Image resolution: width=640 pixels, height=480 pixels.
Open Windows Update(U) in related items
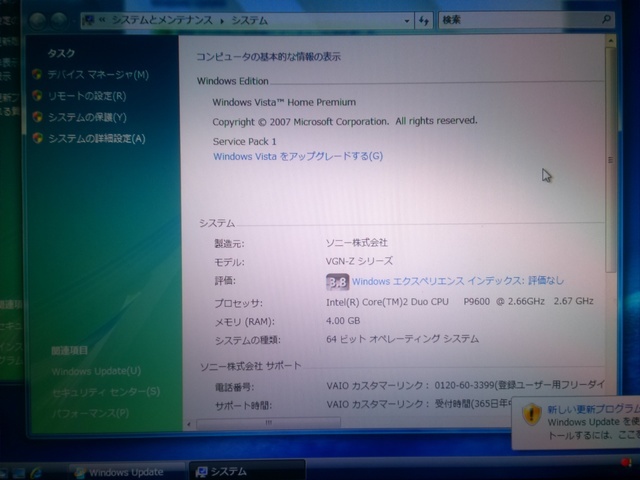pyautogui.click(x=96, y=371)
